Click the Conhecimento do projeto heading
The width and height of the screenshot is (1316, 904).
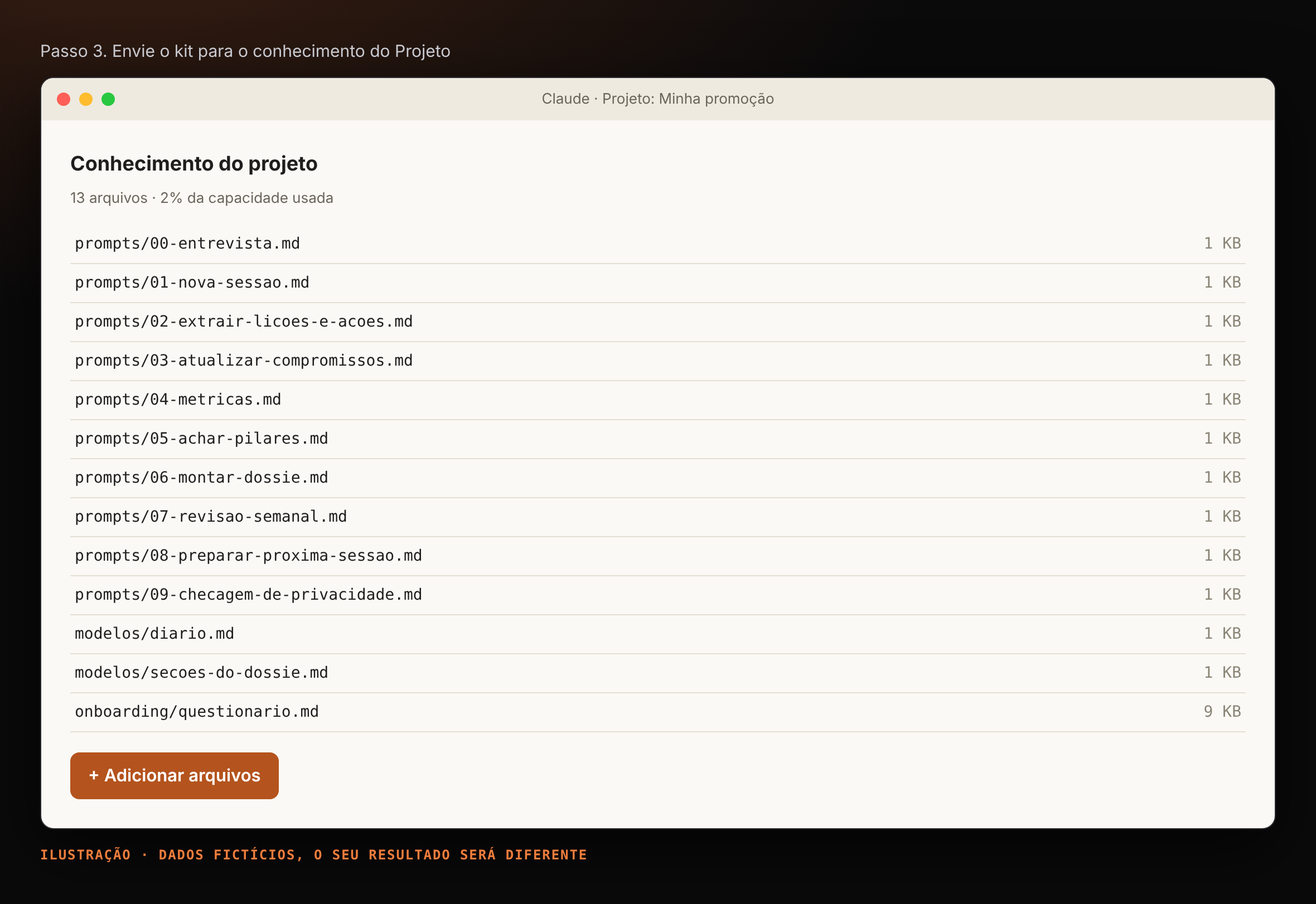coord(194,164)
